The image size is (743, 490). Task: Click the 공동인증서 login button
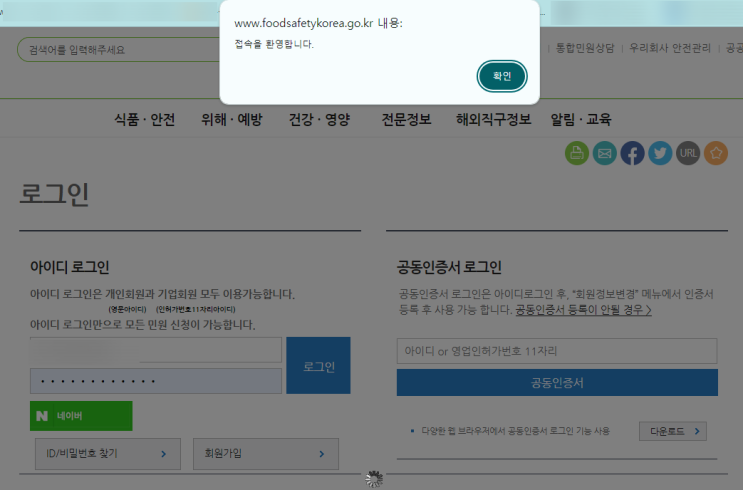tap(557, 382)
